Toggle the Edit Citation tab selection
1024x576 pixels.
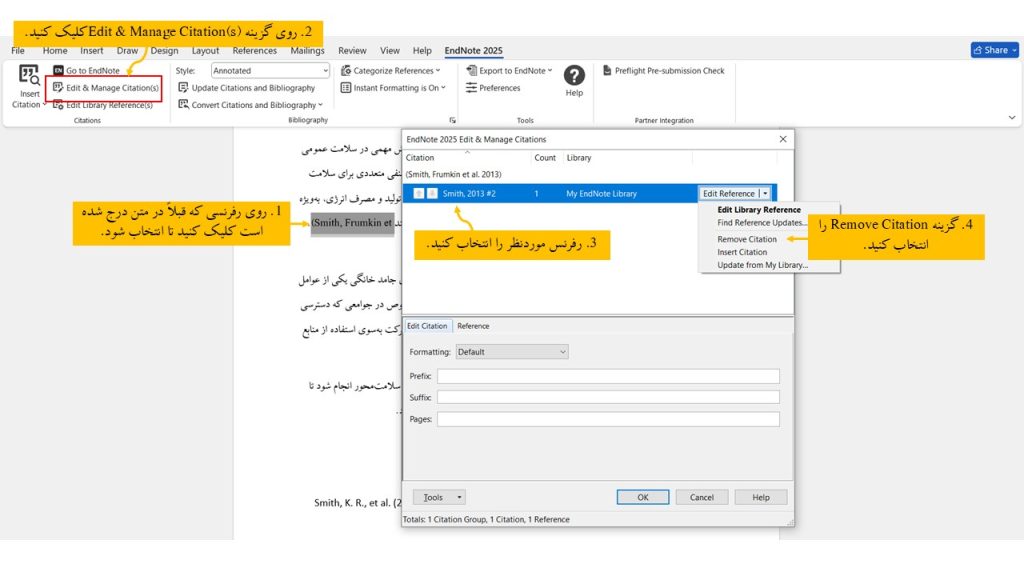coord(428,325)
